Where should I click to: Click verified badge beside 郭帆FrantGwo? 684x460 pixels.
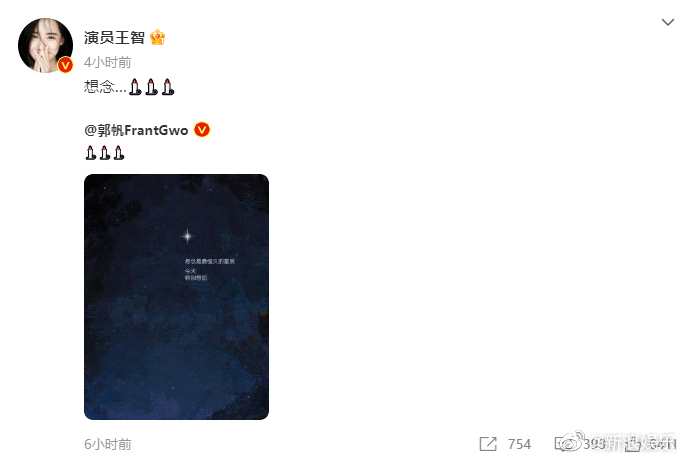coord(202,129)
